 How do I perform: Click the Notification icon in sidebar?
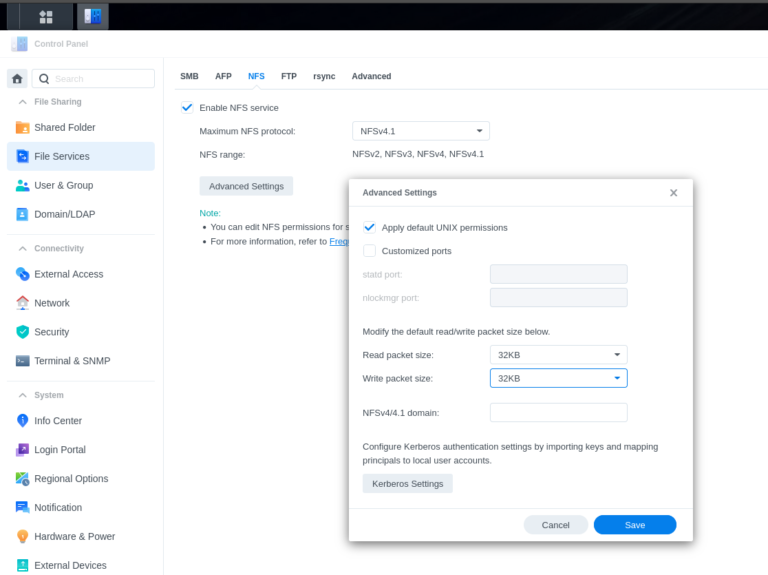[x=23, y=507]
